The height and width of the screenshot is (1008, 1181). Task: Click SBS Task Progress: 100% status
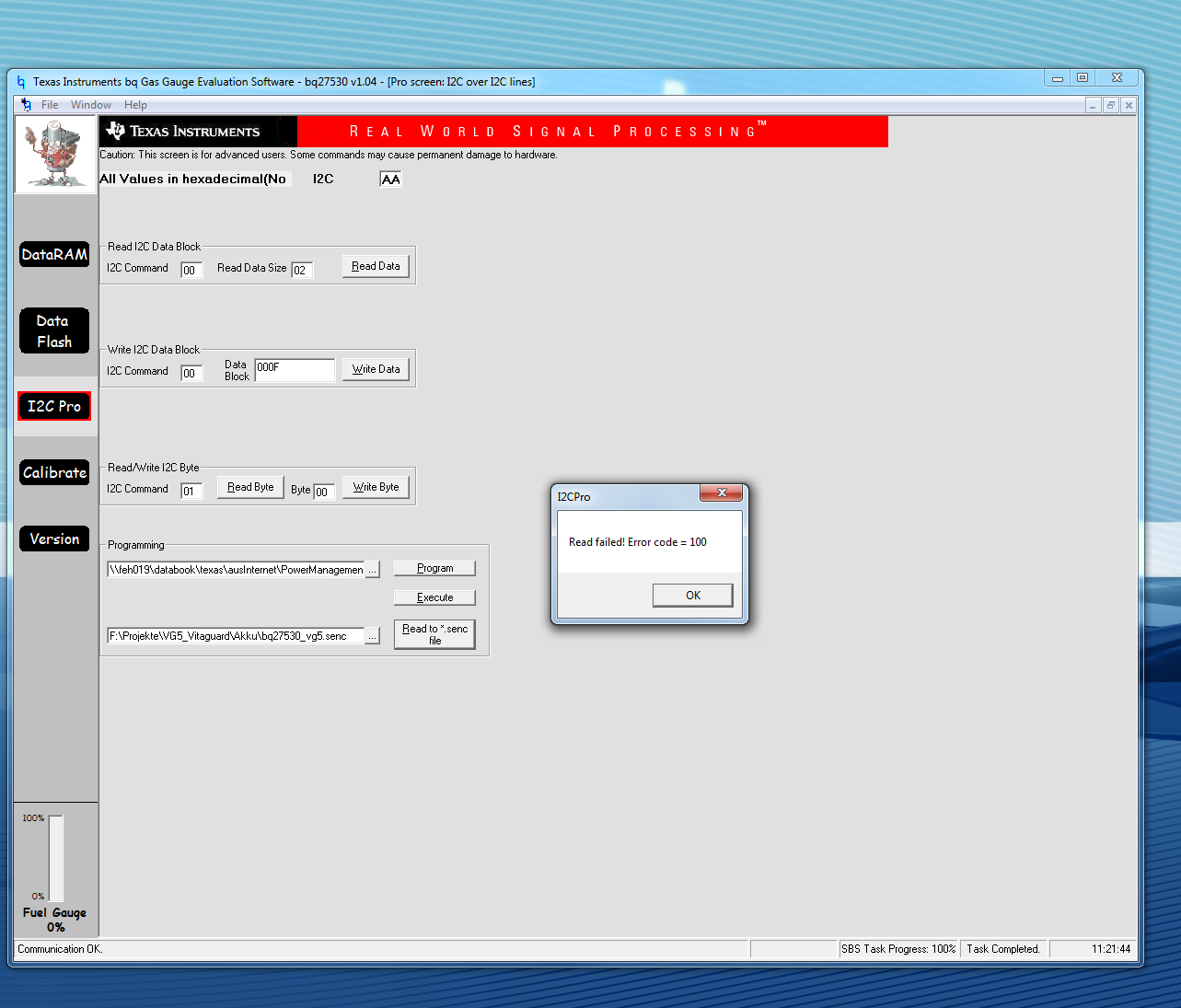898,949
